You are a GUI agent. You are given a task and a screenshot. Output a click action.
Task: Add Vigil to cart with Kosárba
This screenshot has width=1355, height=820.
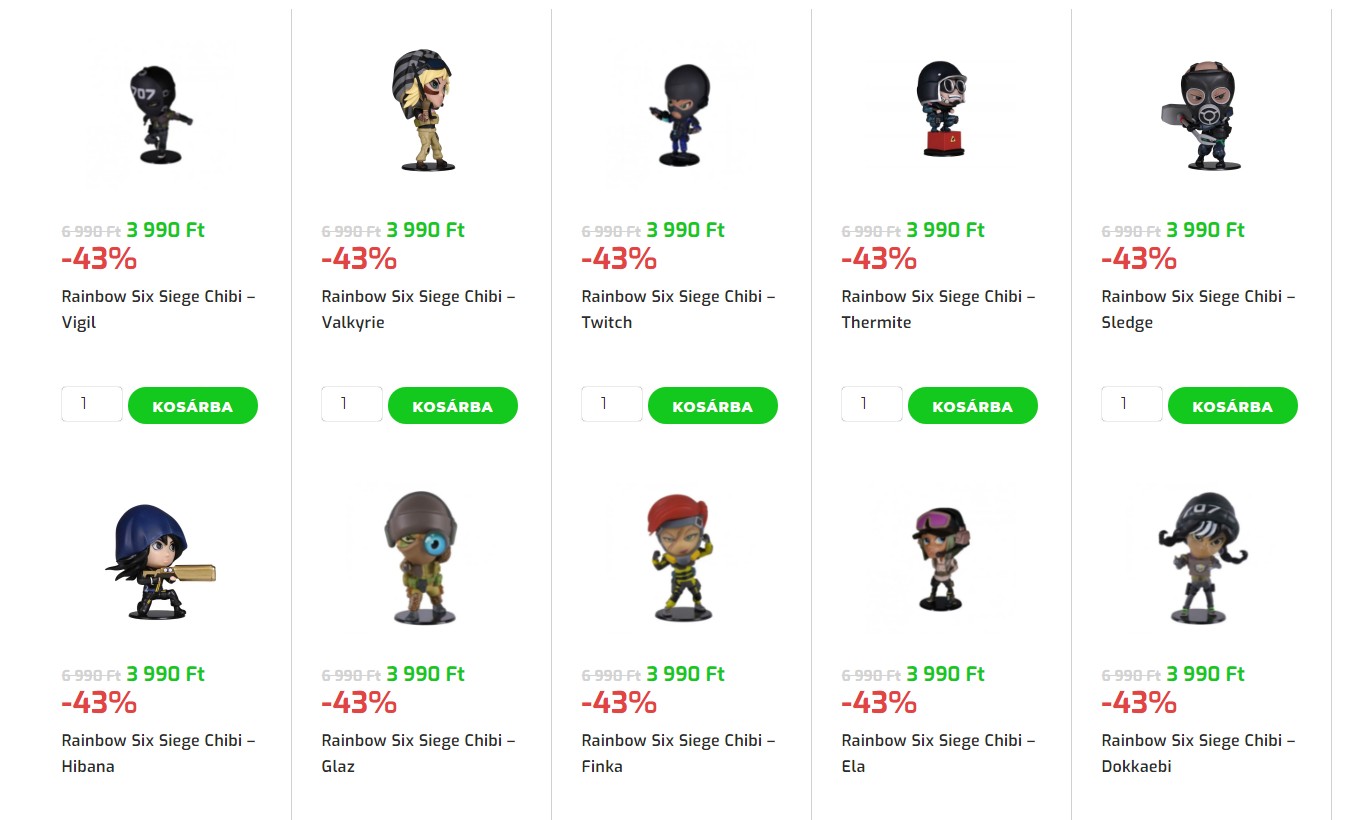click(193, 406)
